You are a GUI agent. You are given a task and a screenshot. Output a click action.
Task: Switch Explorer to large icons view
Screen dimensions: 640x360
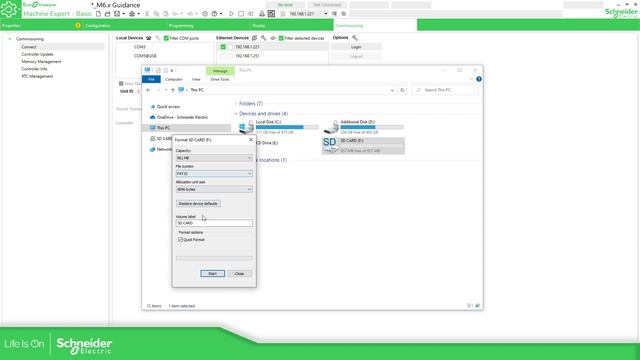click(x=478, y=306)
